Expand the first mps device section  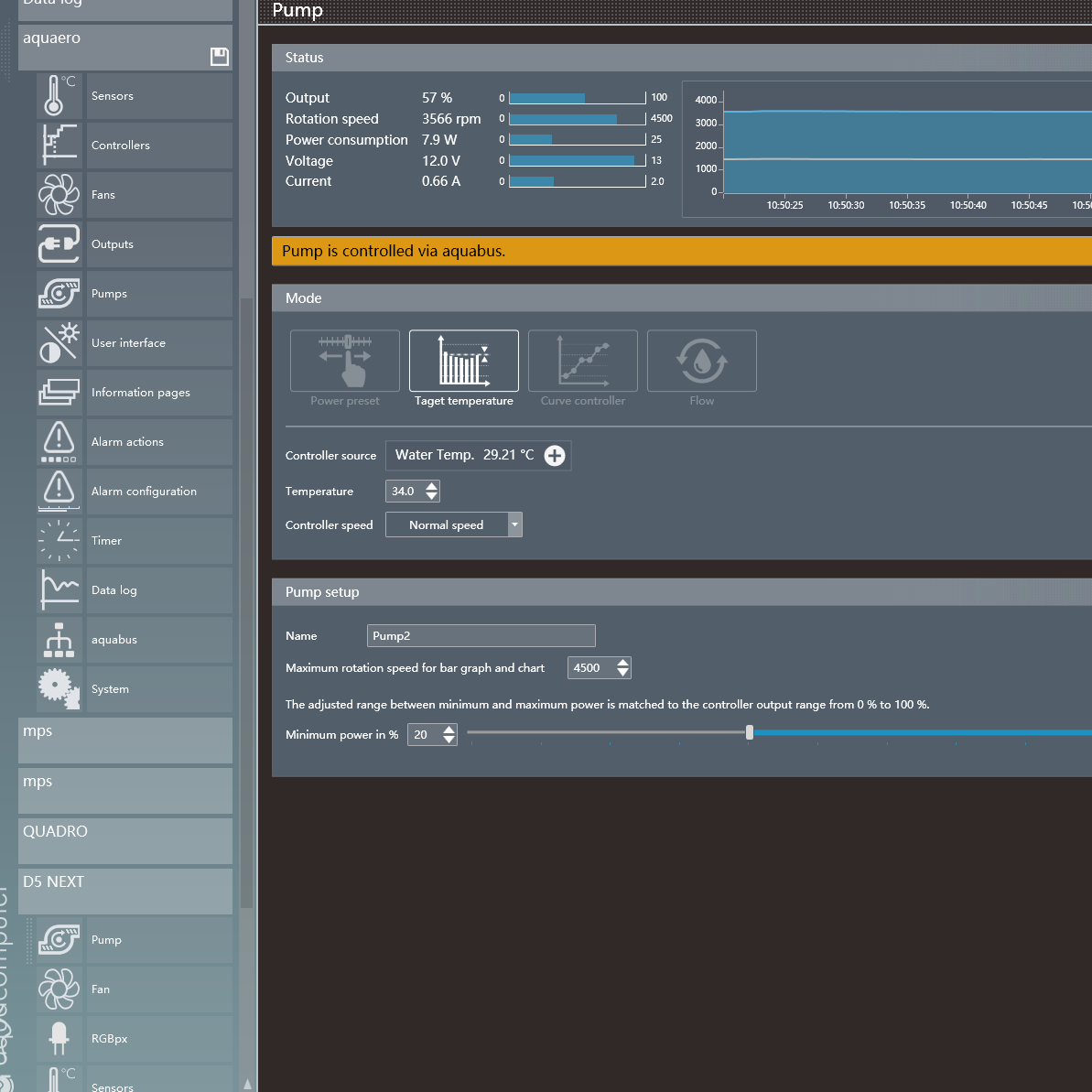pos(125,741)
